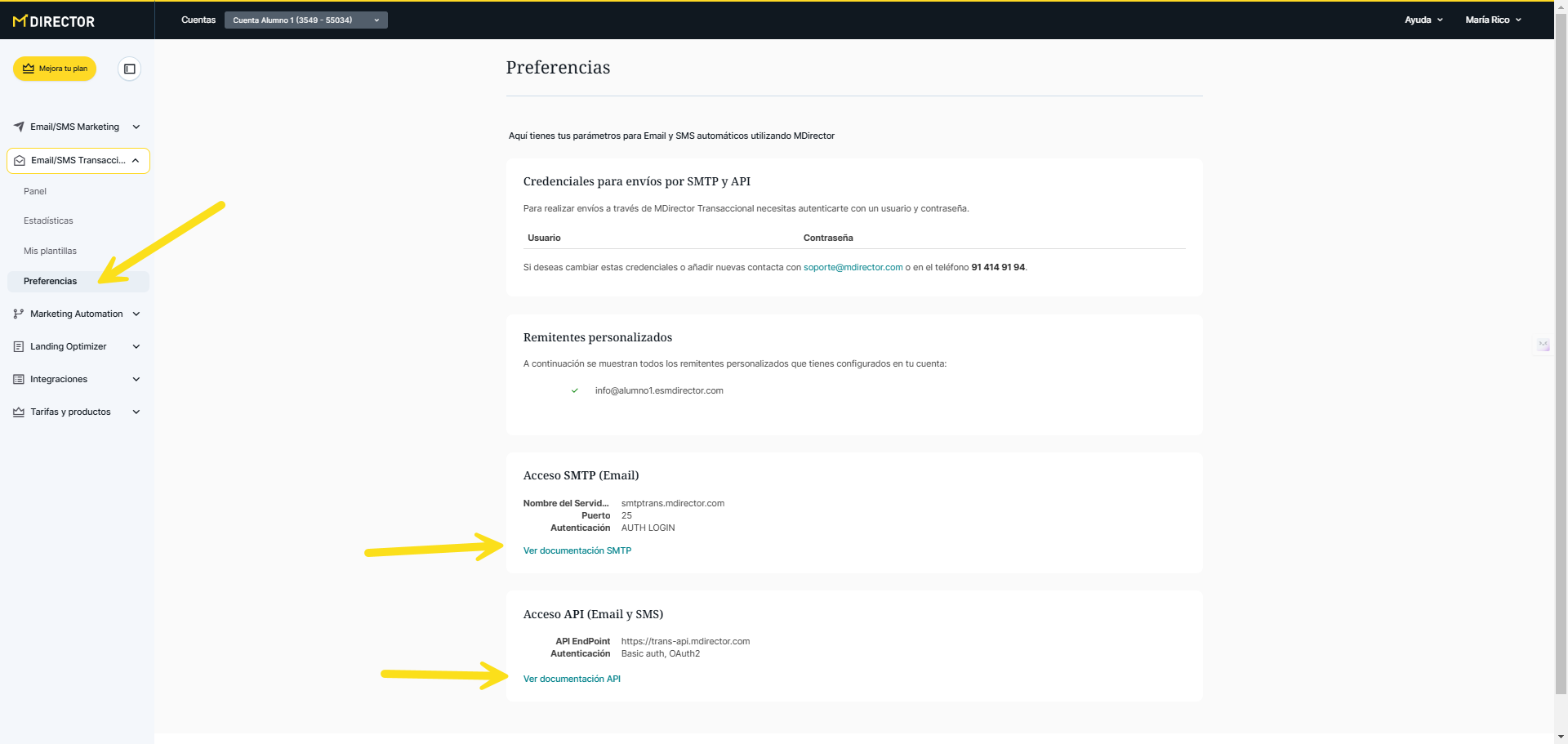Viewport: 1568px width, 744px height.
Task: Click the Email/SMS Marketing paper plane icon
Action: click(19, 127)
